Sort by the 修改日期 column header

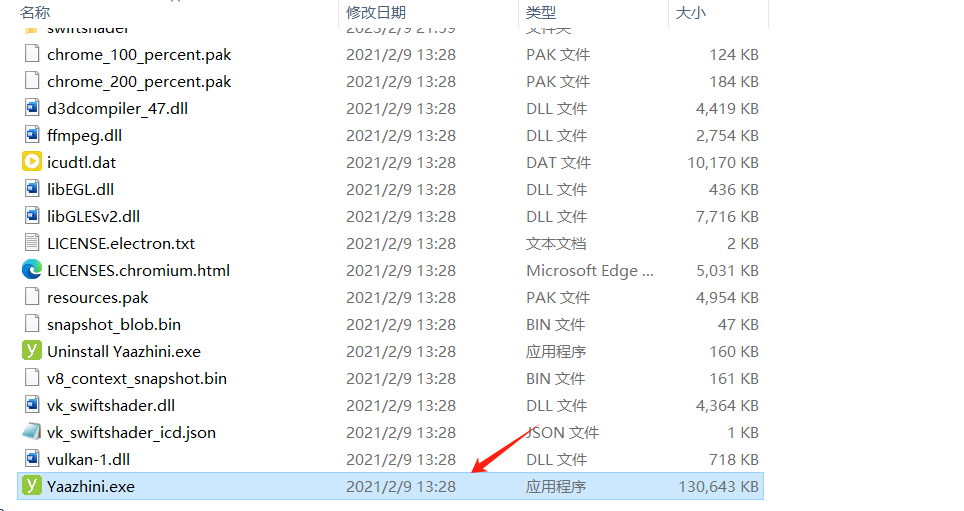coord(376,12)
